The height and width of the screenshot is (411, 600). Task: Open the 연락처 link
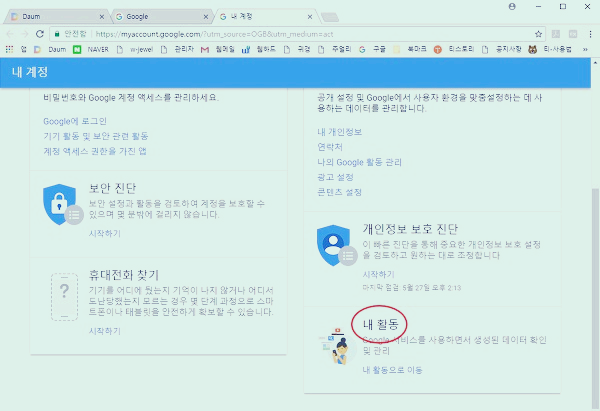click(x=330, y=147)
